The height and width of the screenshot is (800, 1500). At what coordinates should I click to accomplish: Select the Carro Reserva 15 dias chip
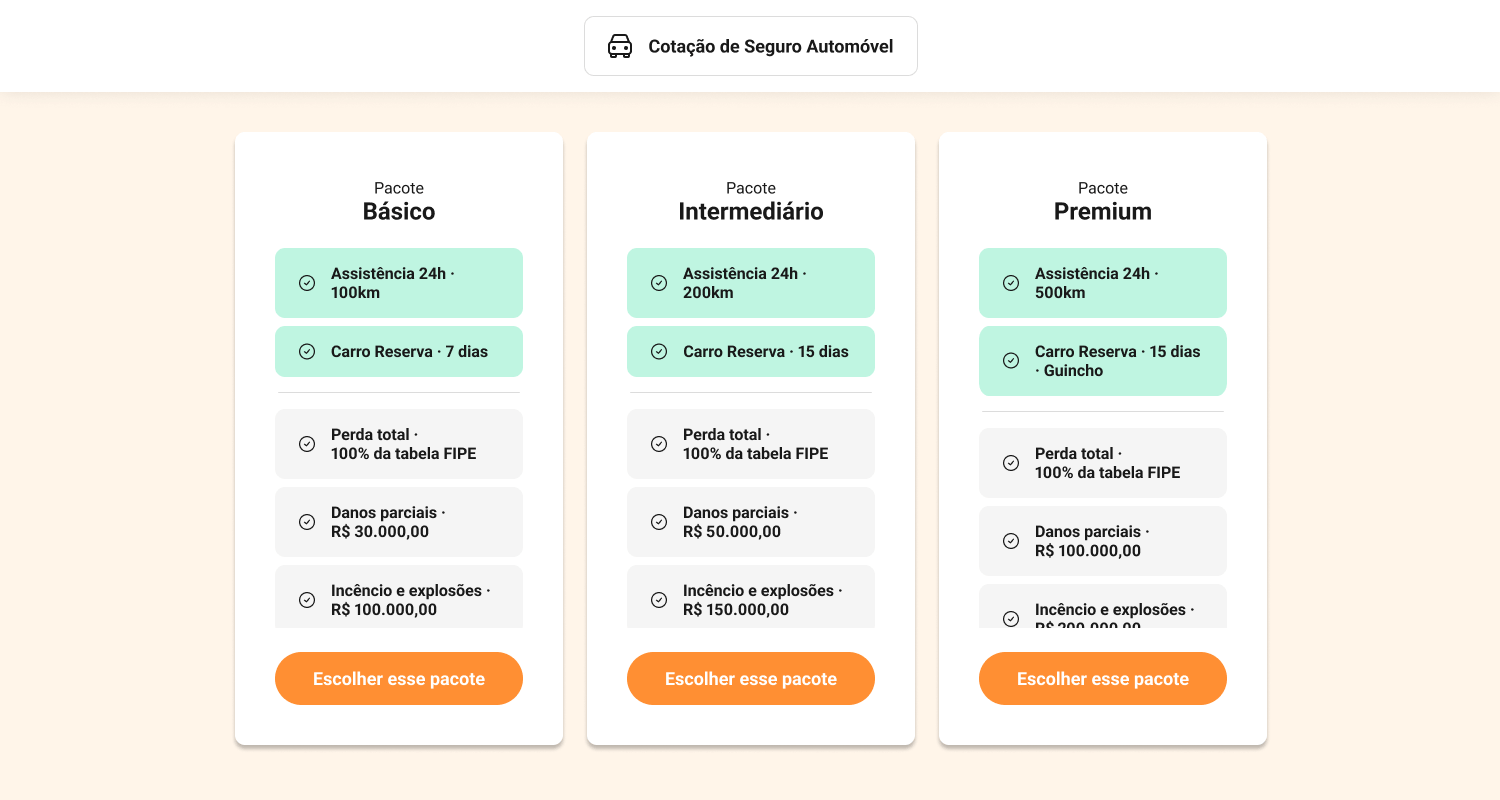750,351
